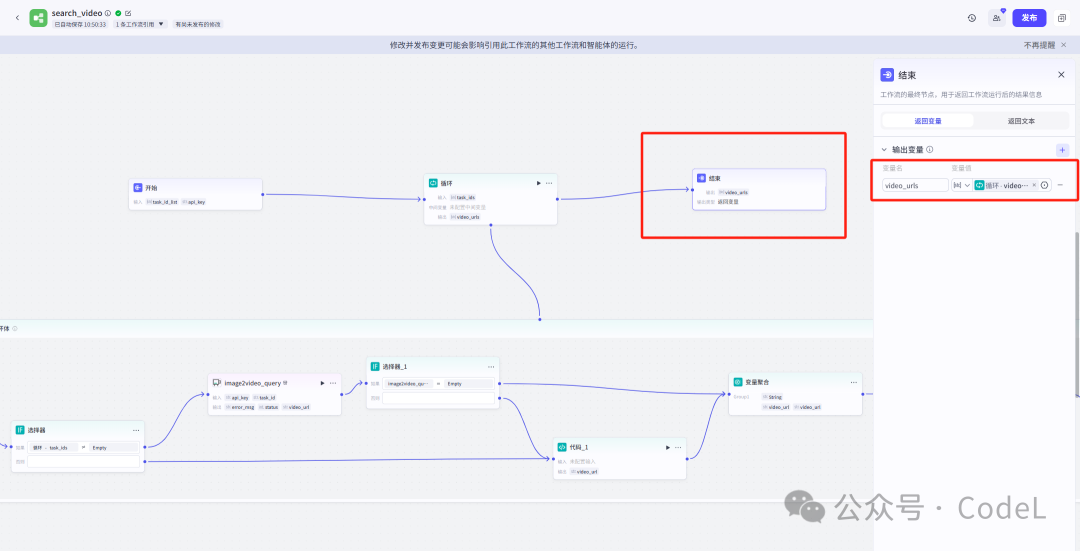Viewport: 1080px width, 551px height.
Task: Click the 开始 node icon
Action: (138, 187)
